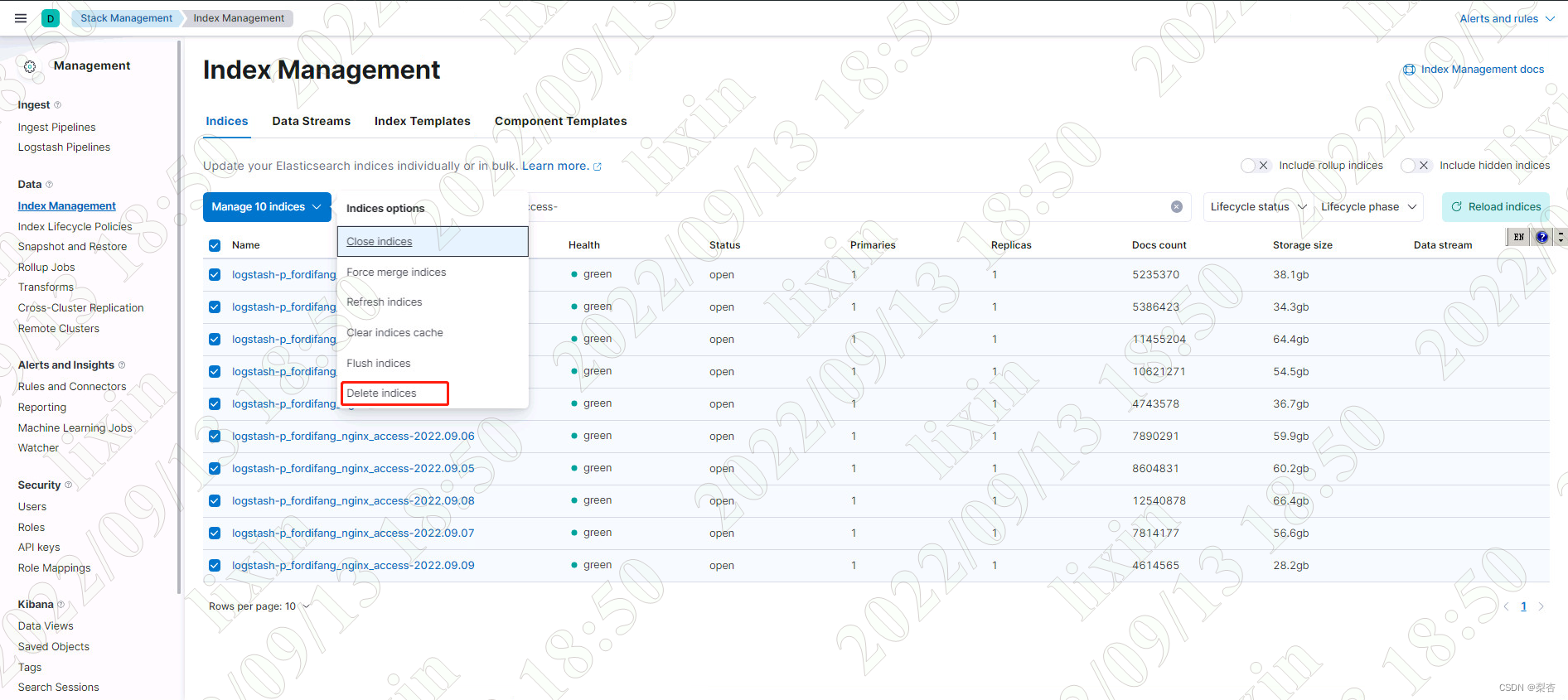Open logstash nginx_access-2022.09.07 index link
This screenshot has height=700, width=1568.
click(x=353, y=533)
